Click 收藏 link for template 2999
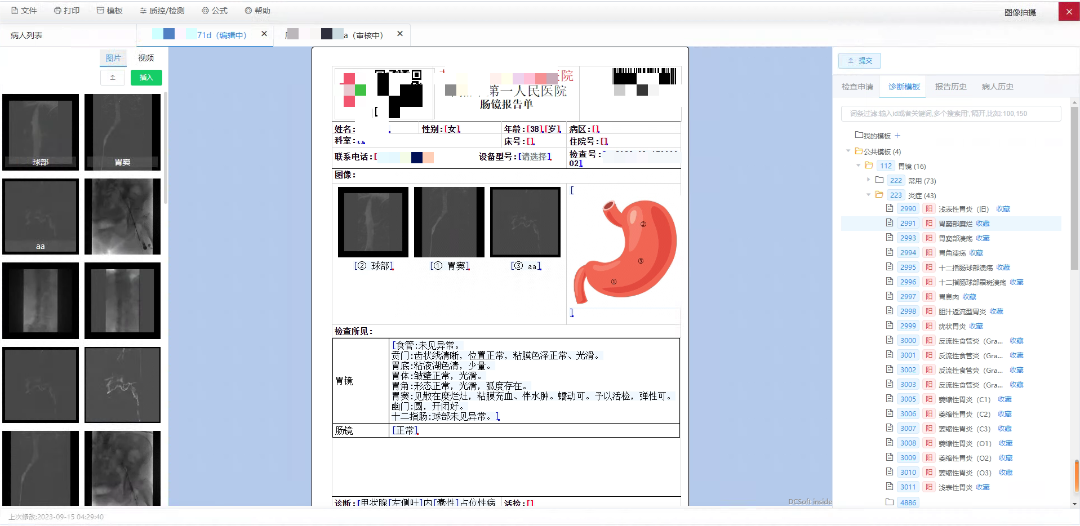1080x526 pixels. pos(975,326)
